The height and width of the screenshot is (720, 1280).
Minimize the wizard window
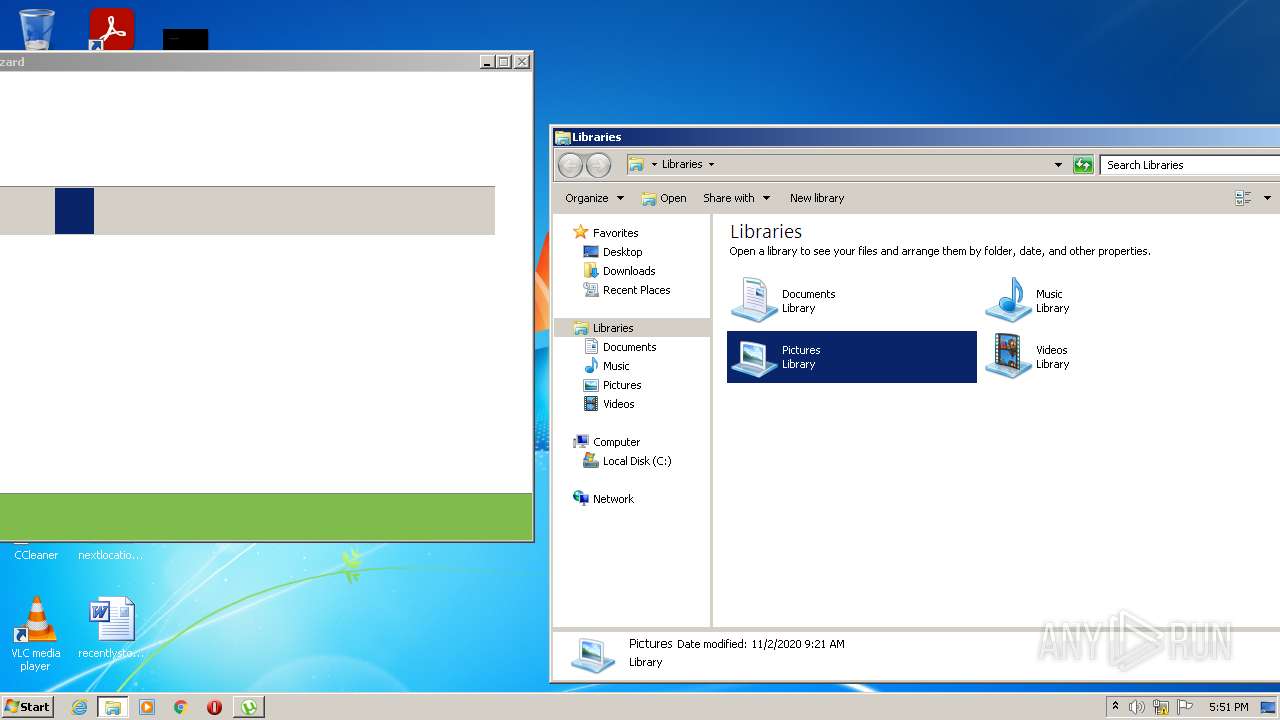coord(487,62)
